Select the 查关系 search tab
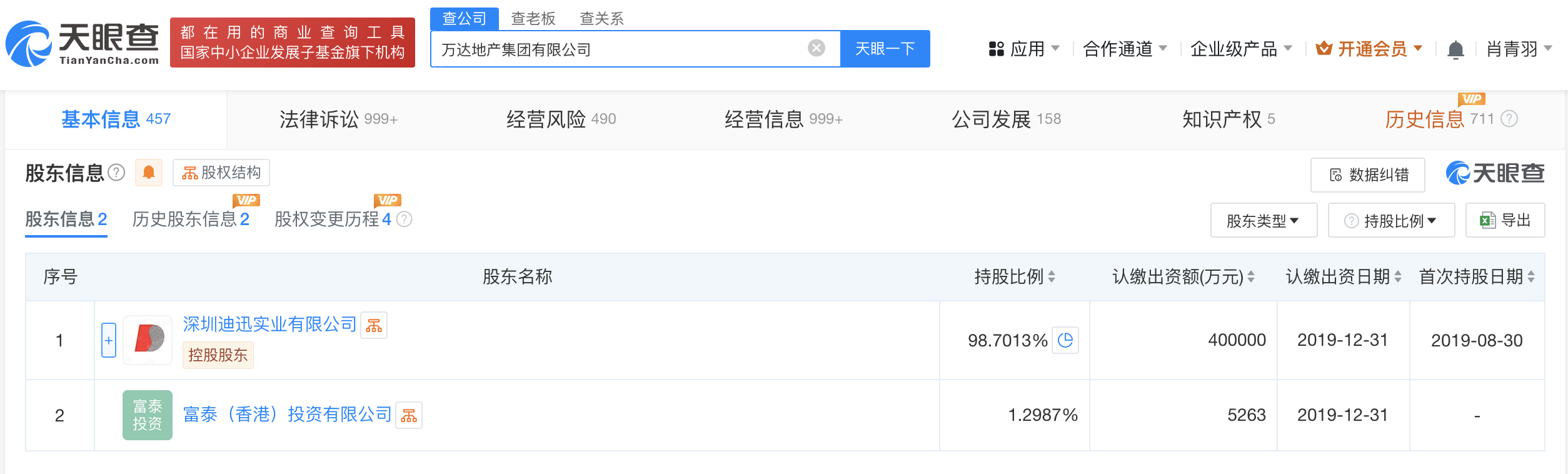The image size is (1568, 474). click(x=602, y=19)
